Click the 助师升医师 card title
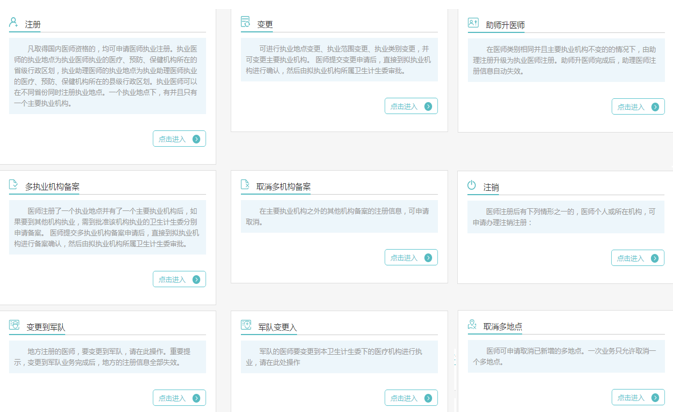 [x=505, y=25]
